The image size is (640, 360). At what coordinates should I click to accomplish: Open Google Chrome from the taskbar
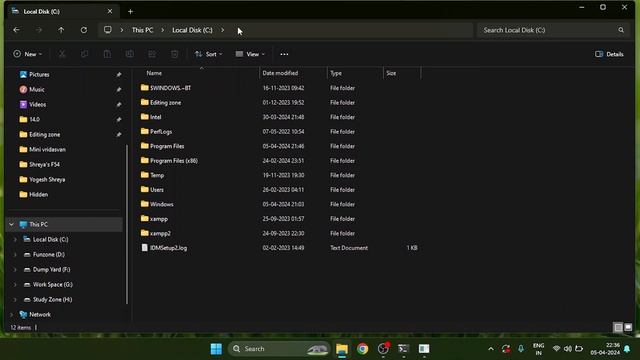362,349
